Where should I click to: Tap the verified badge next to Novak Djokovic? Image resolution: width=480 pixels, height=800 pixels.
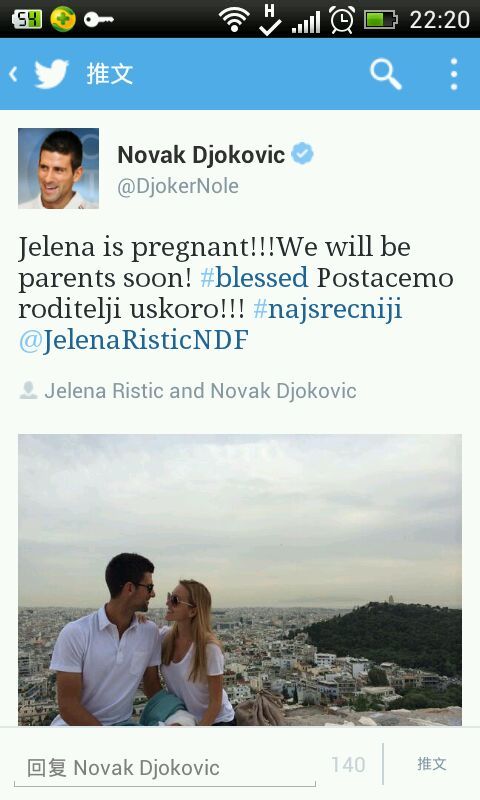click(x=302, y=154)
